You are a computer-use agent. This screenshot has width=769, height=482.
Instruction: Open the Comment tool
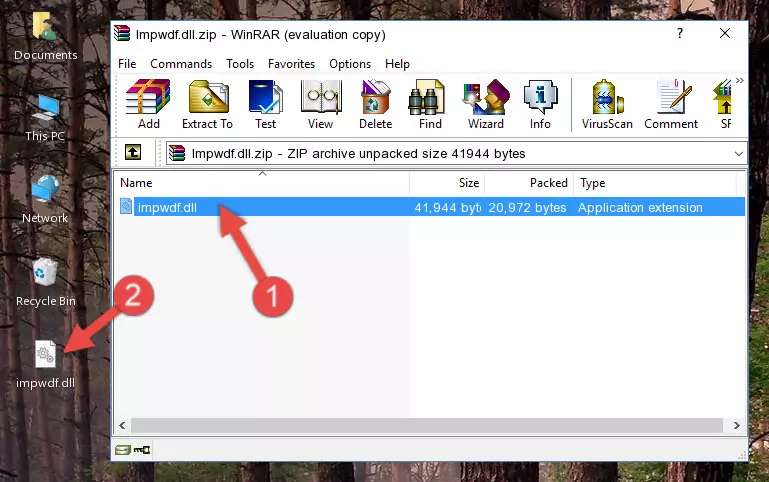(671, 104)
